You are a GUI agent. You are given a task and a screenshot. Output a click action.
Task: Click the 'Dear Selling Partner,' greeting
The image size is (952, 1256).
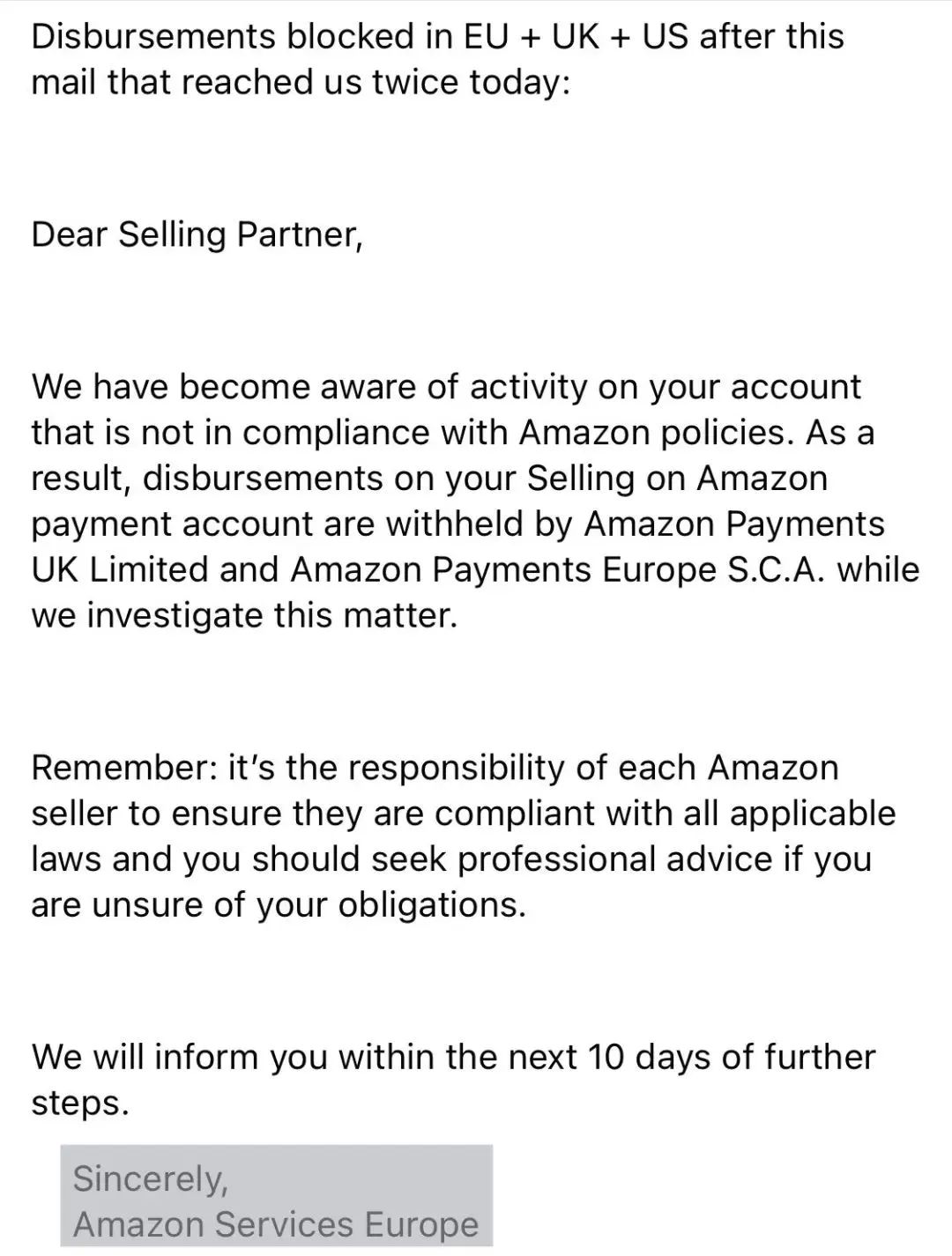tap(197, 234)
